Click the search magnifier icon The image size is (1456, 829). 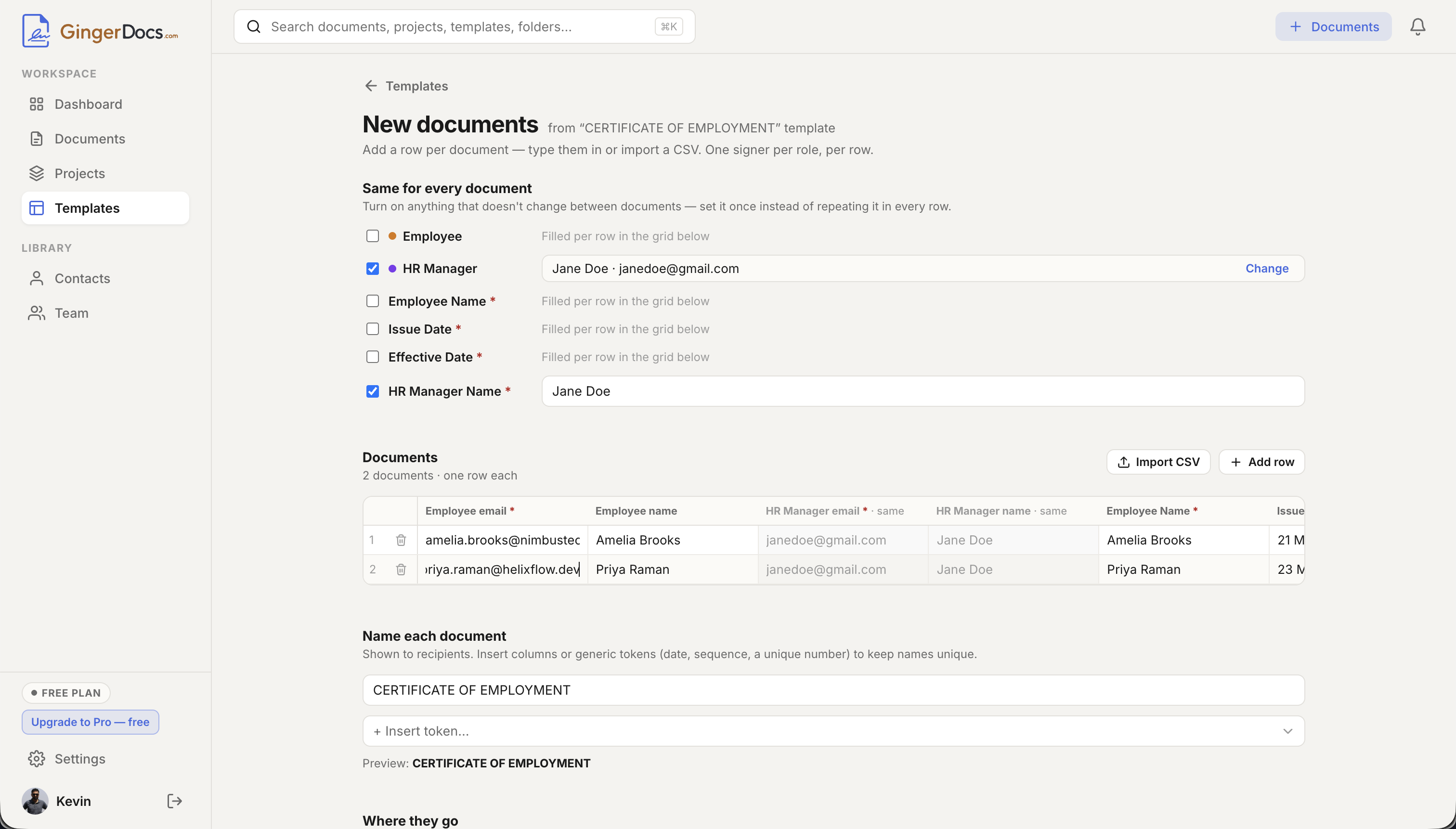tap(254, 27)
